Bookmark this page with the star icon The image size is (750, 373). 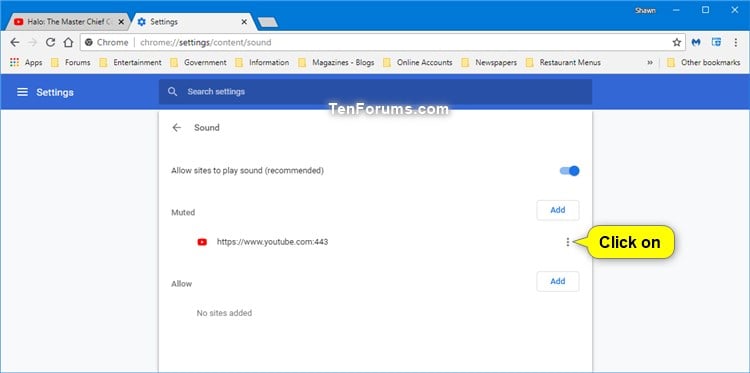point(676,43)
